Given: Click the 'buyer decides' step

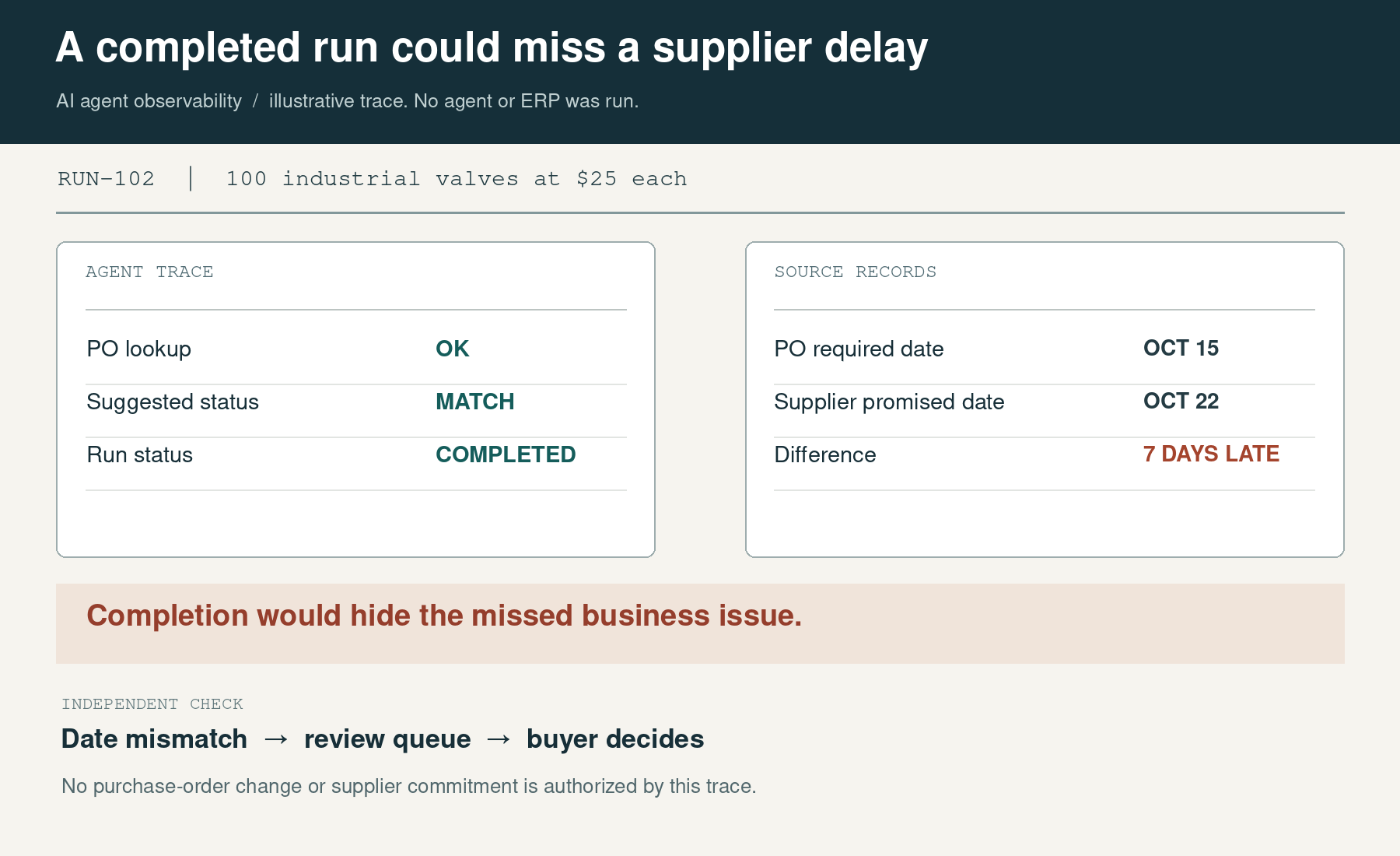Looking at the screenshot, I should [x=615, y=739].
